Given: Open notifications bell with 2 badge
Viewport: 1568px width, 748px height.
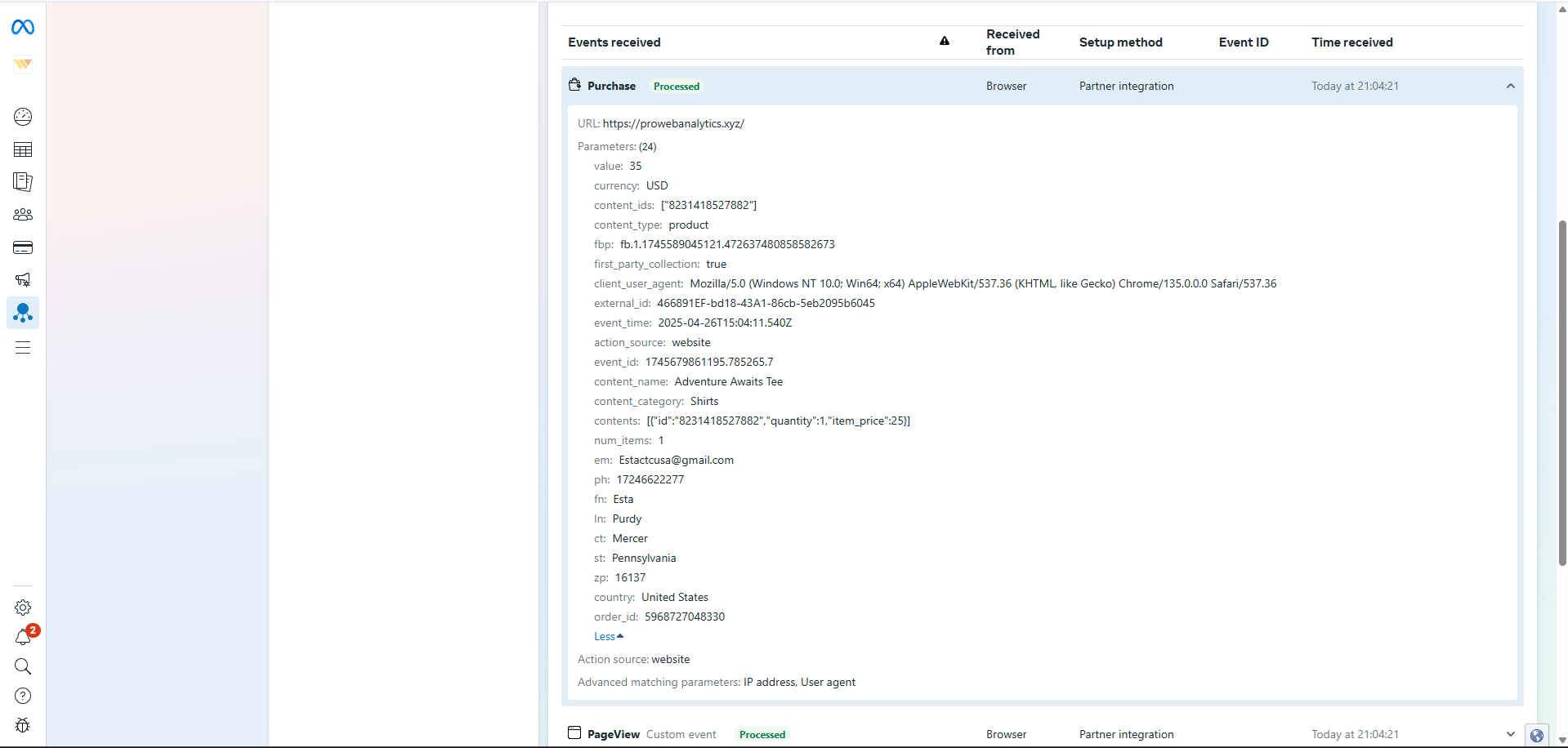Looking at the screenshot, I should (x=23, y=637).
